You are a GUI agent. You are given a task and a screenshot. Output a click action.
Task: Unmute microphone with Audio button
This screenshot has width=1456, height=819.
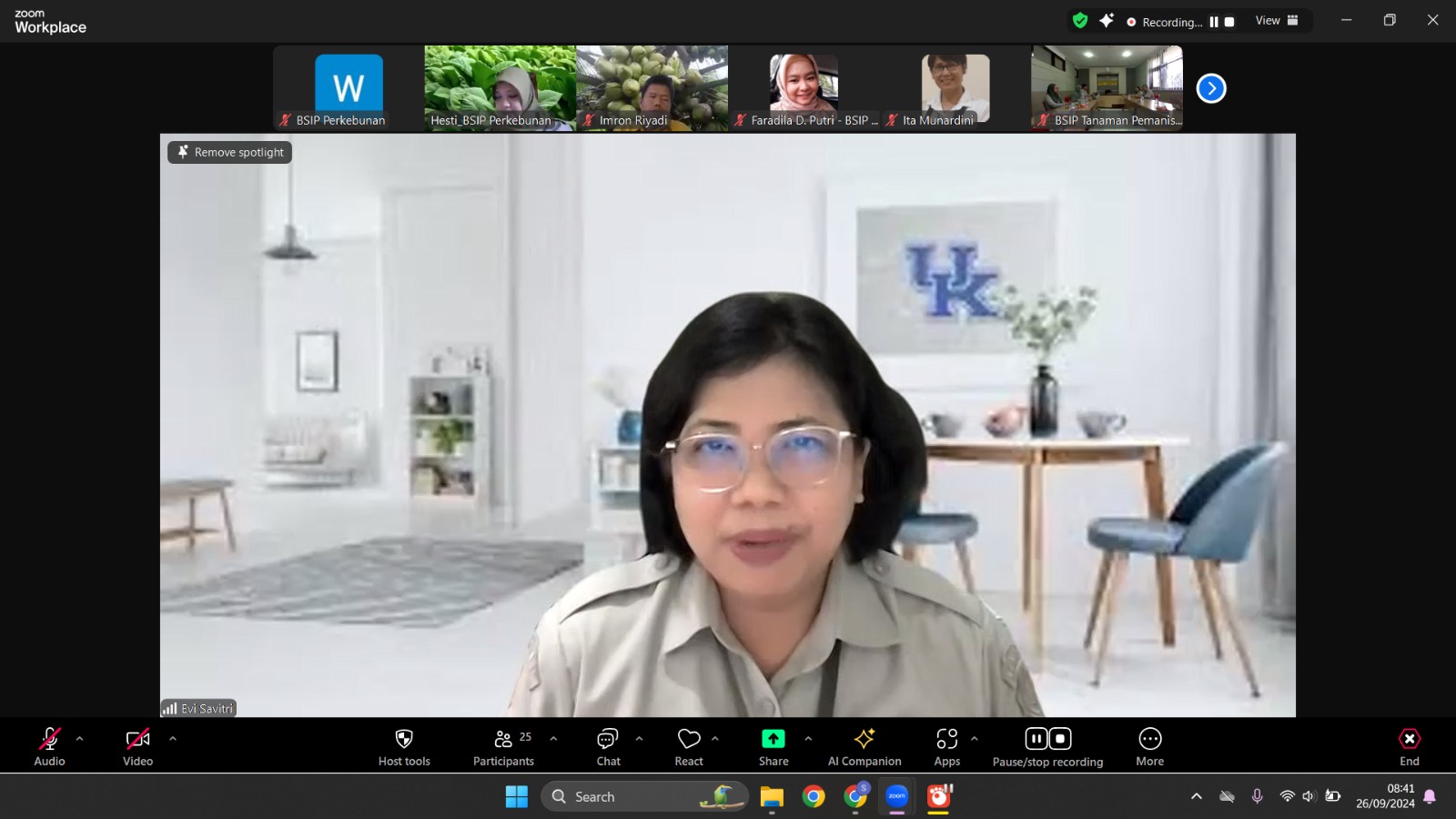coord(50,746)
